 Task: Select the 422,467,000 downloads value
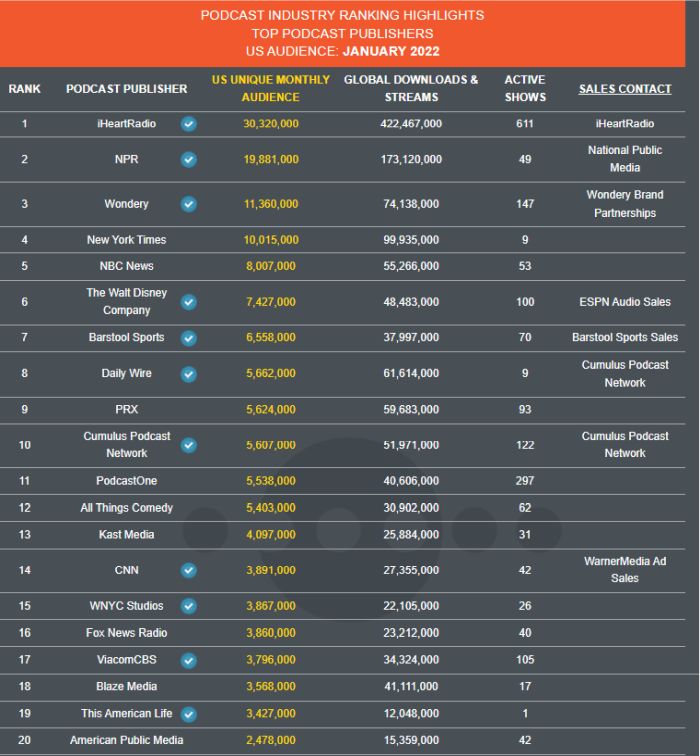click(x=411, y=124)
